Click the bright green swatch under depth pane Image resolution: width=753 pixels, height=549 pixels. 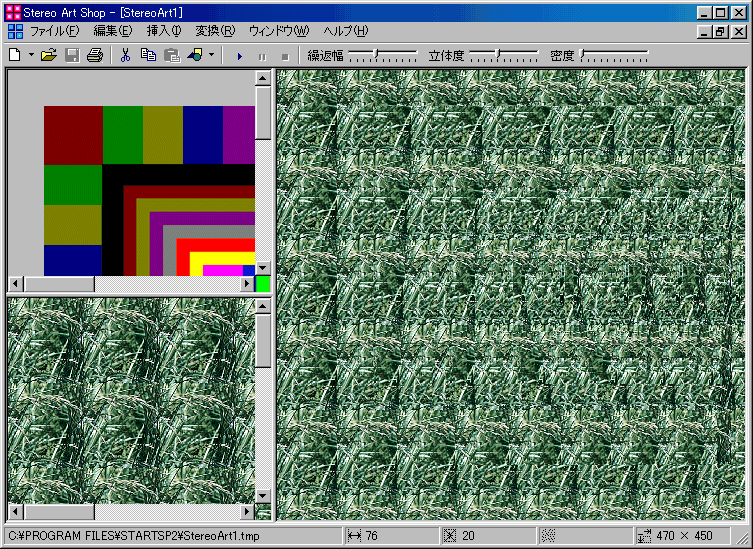(263, 284)
